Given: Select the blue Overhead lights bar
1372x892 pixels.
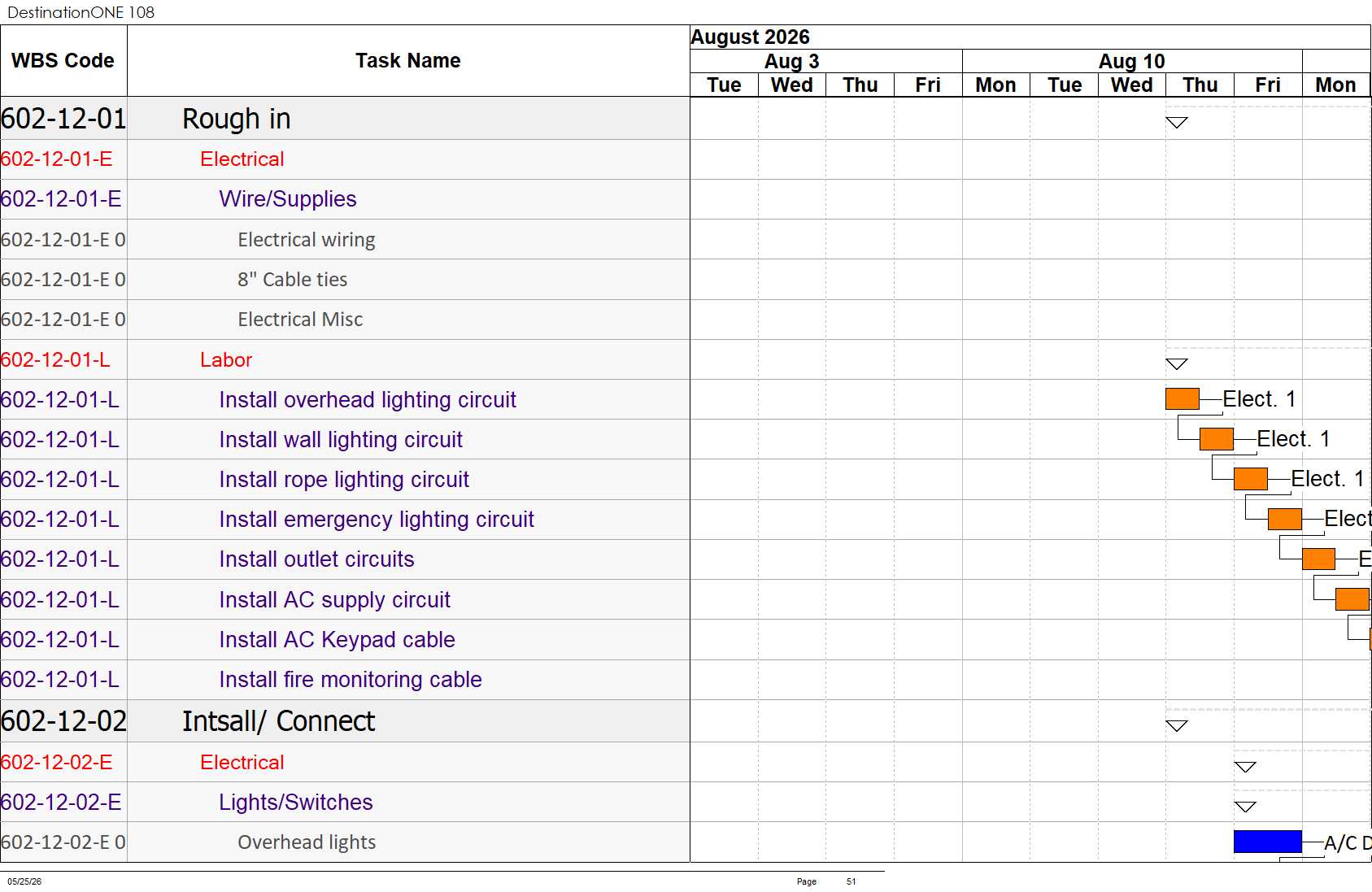Looking at the screenshot, I should (1268, 842).
